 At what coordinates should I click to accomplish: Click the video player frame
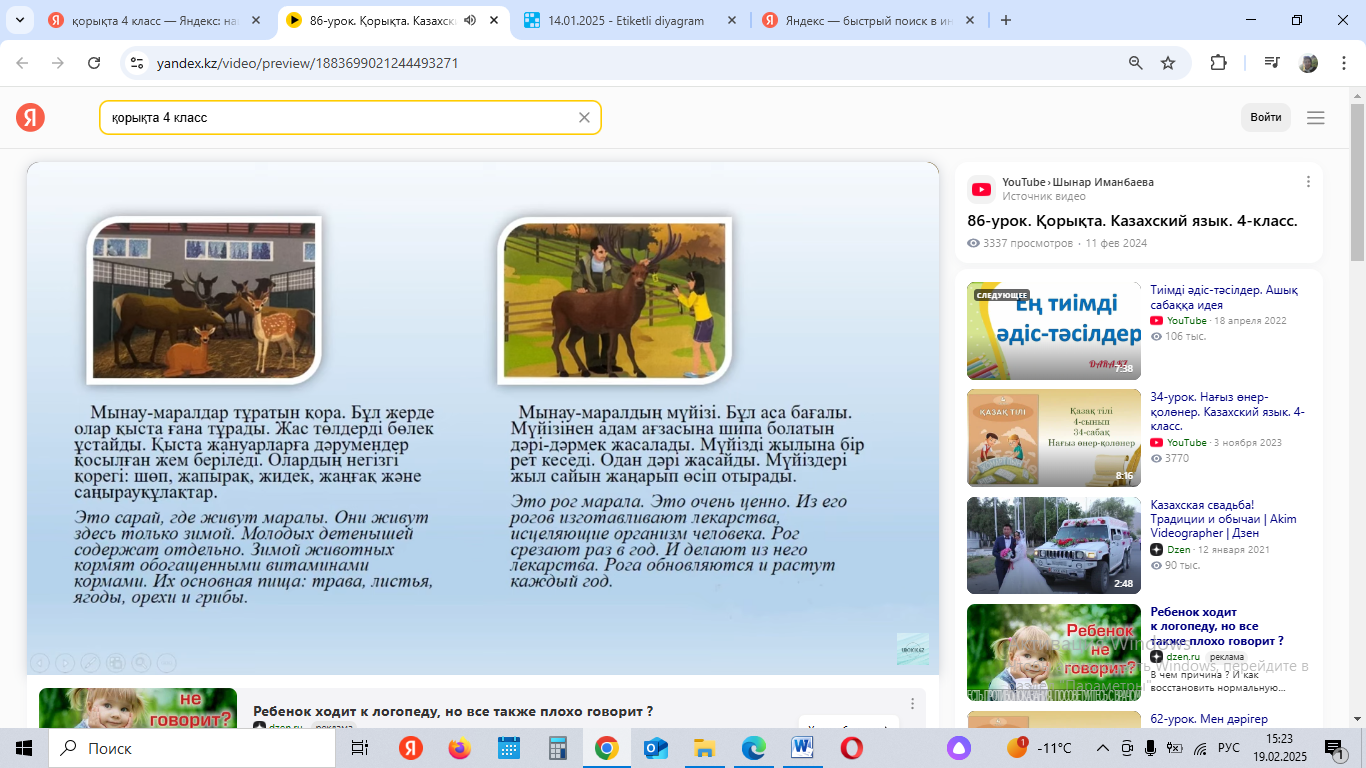tap(483, 418)
